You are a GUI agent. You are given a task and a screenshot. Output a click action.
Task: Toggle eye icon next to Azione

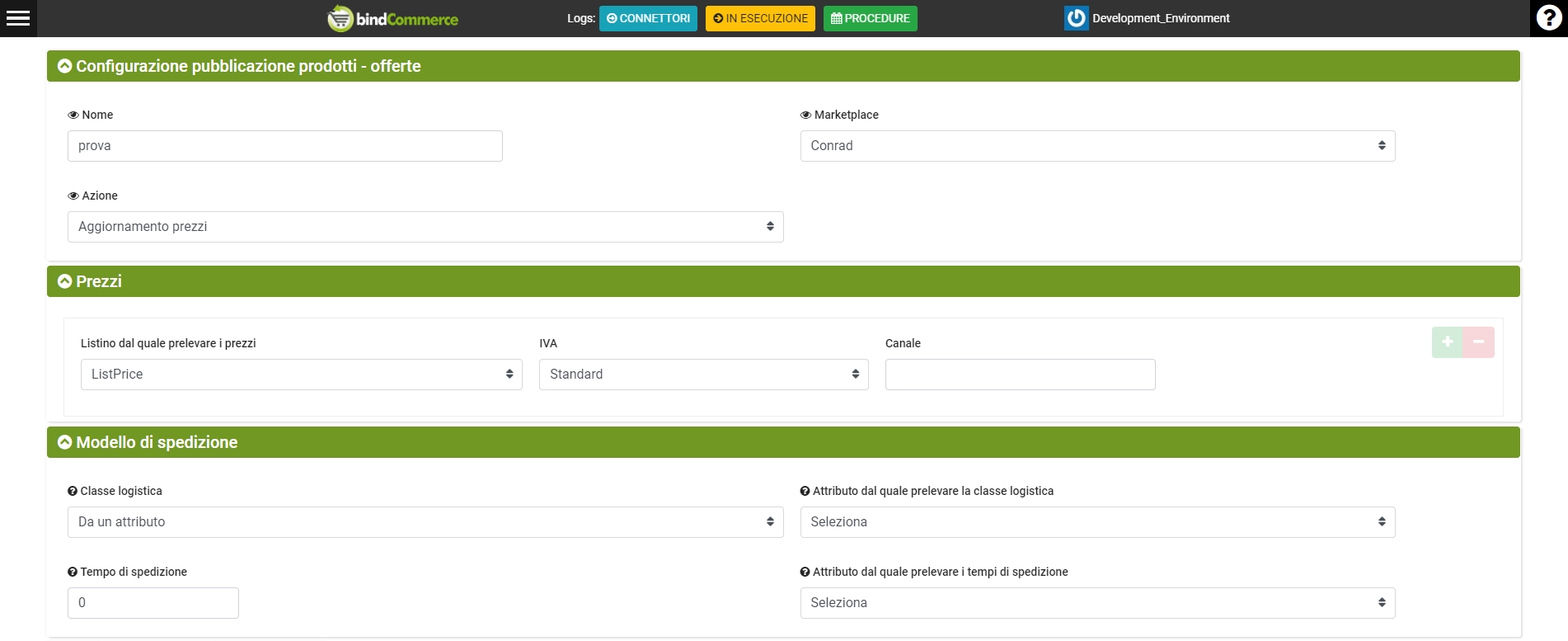pos(73,196)
